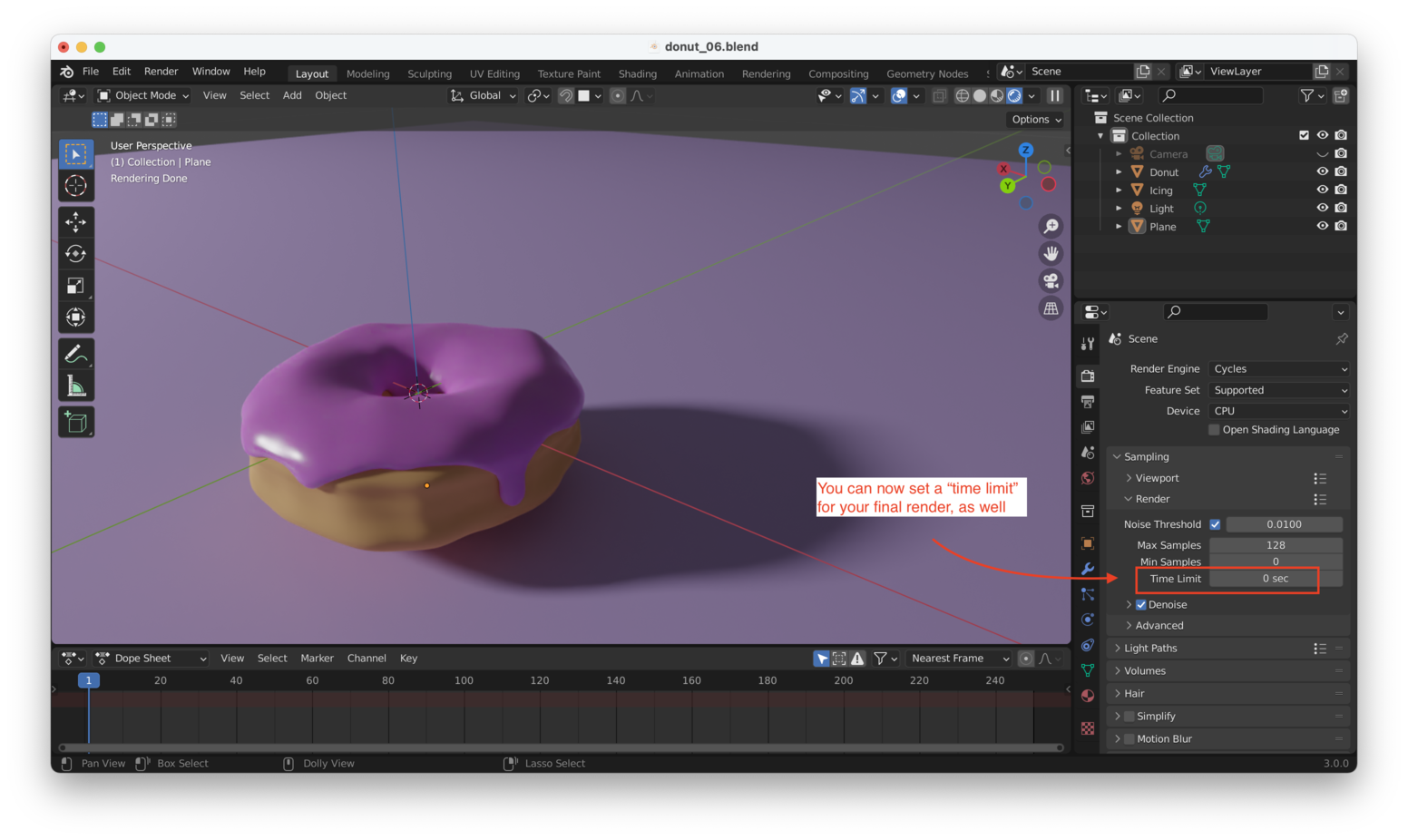The image size is (1408, 840).
Task: Switch to the Shading workspace tab
Action: pyautogui.click(x=638, y=73)
